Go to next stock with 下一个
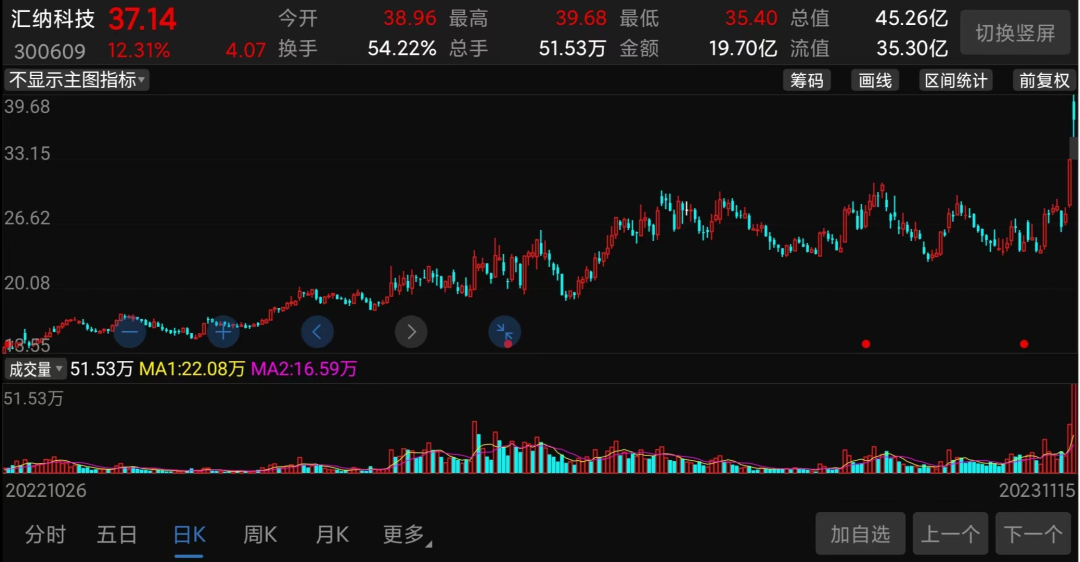 click(1033, 534)
